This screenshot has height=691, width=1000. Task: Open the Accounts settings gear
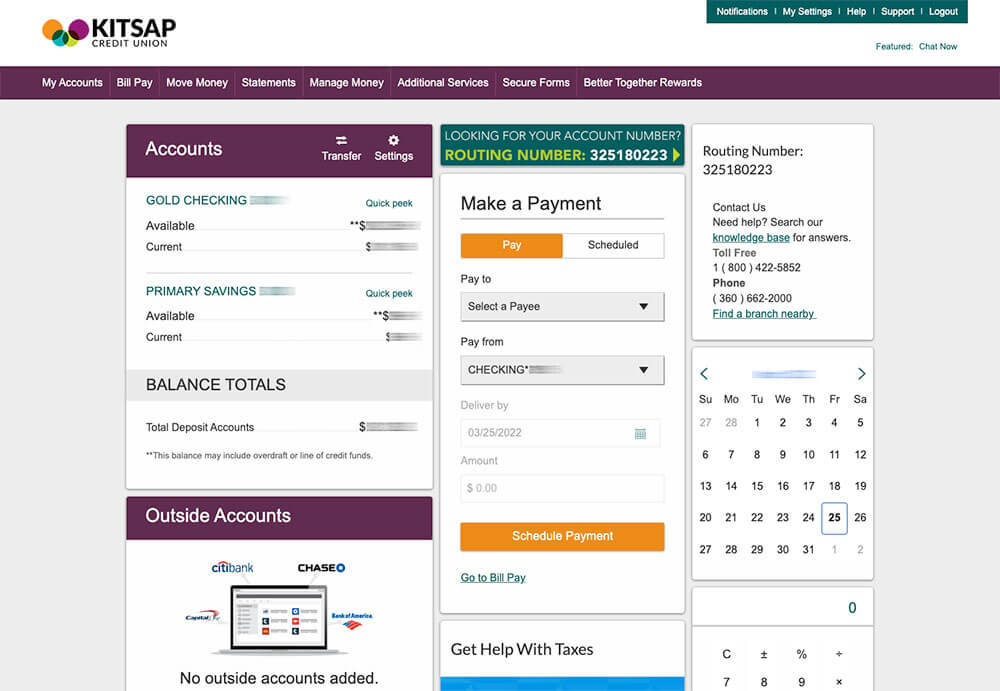tap(392, 148)
